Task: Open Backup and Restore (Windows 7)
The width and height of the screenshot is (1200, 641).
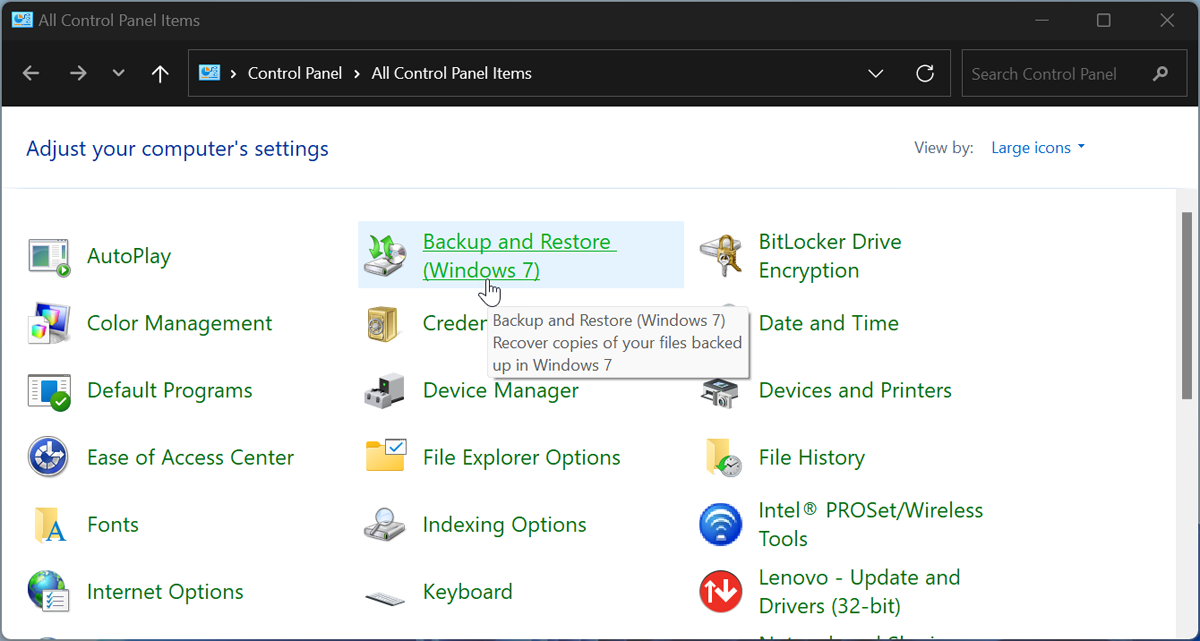Action: click(518, 241)
